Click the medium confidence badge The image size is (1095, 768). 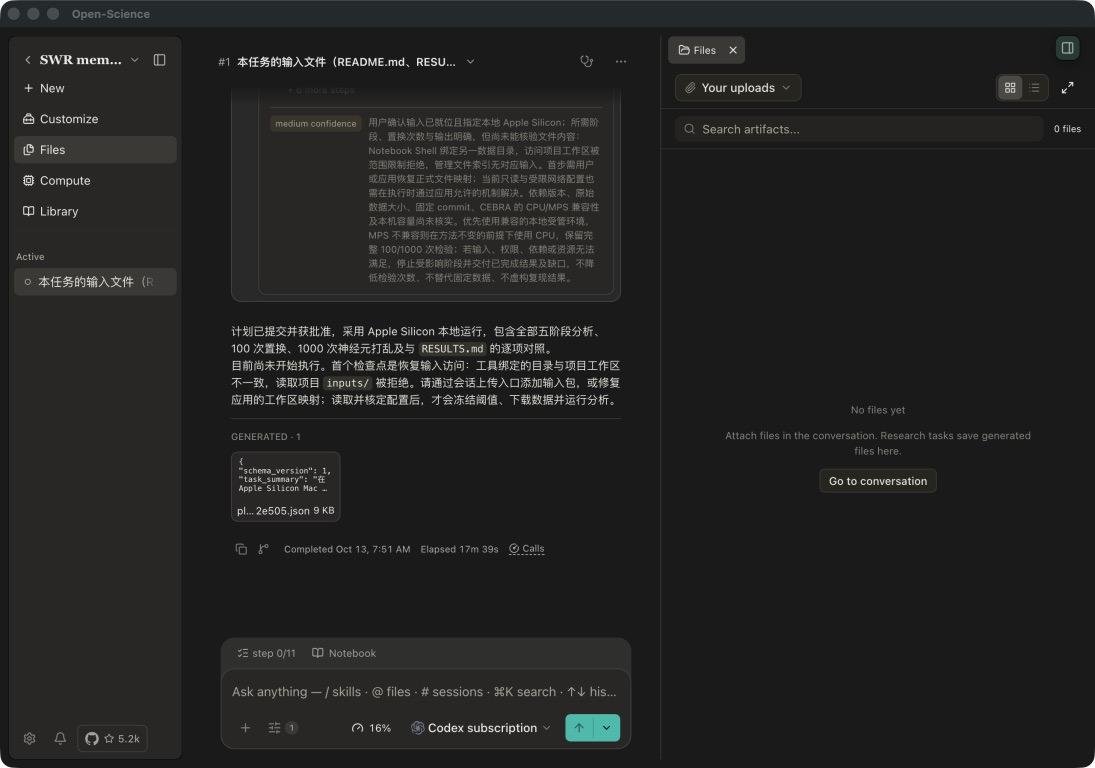click(x=316, y=124)
